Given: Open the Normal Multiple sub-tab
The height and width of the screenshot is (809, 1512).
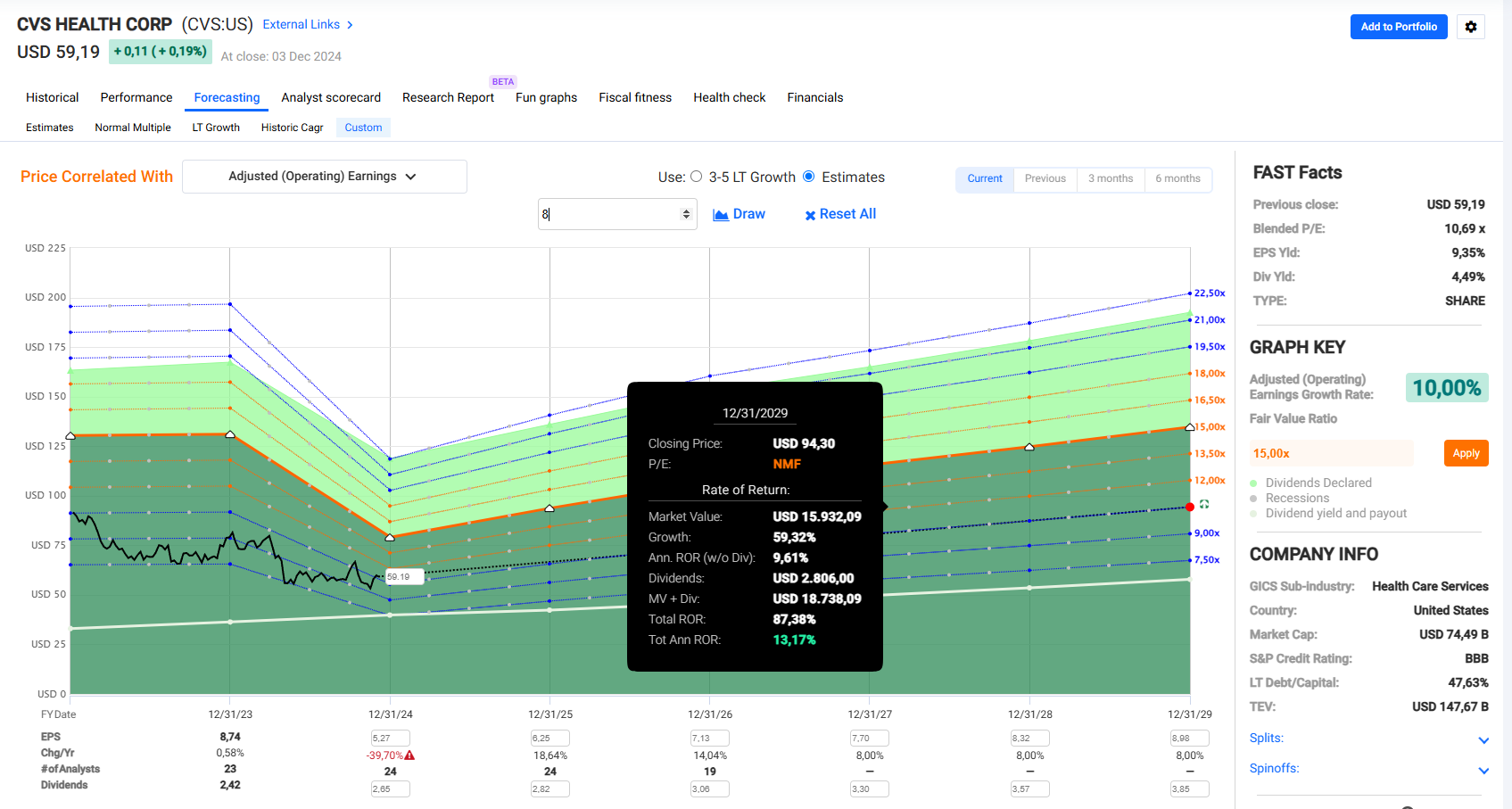Looking at the screenshot, I should (x=133, y=128).
